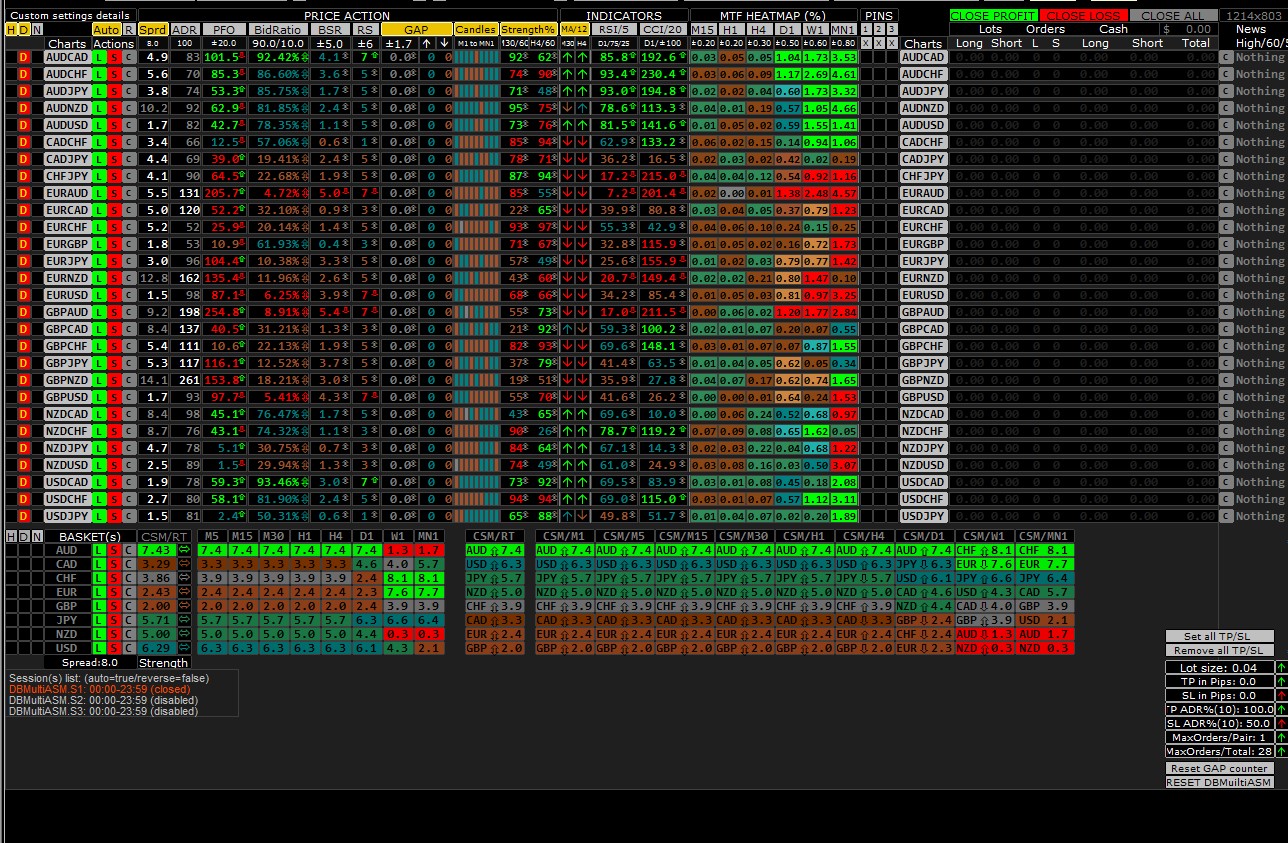Click the green arrow beside Lot size field
Screen dimensions: 1288x843
[x=1282, y=667]
